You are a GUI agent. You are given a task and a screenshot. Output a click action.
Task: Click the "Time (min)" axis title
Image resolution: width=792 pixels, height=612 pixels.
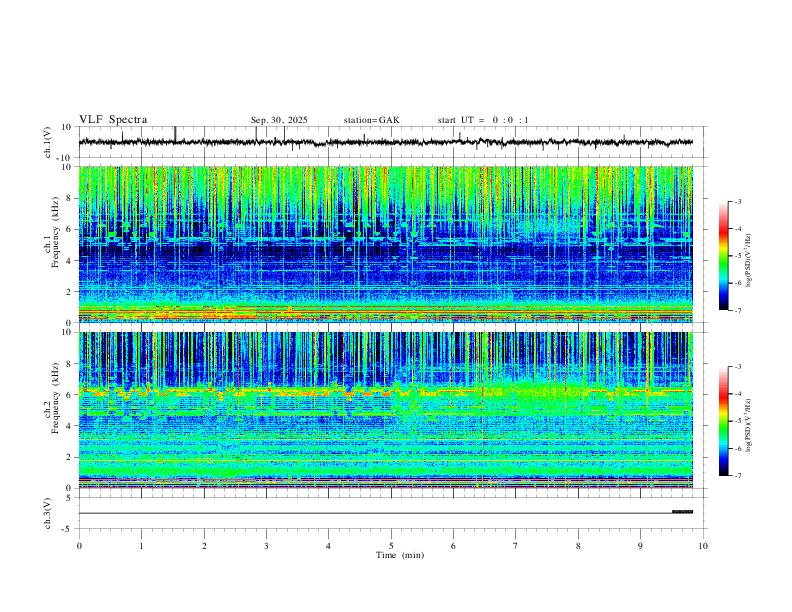tap(400, 555)
